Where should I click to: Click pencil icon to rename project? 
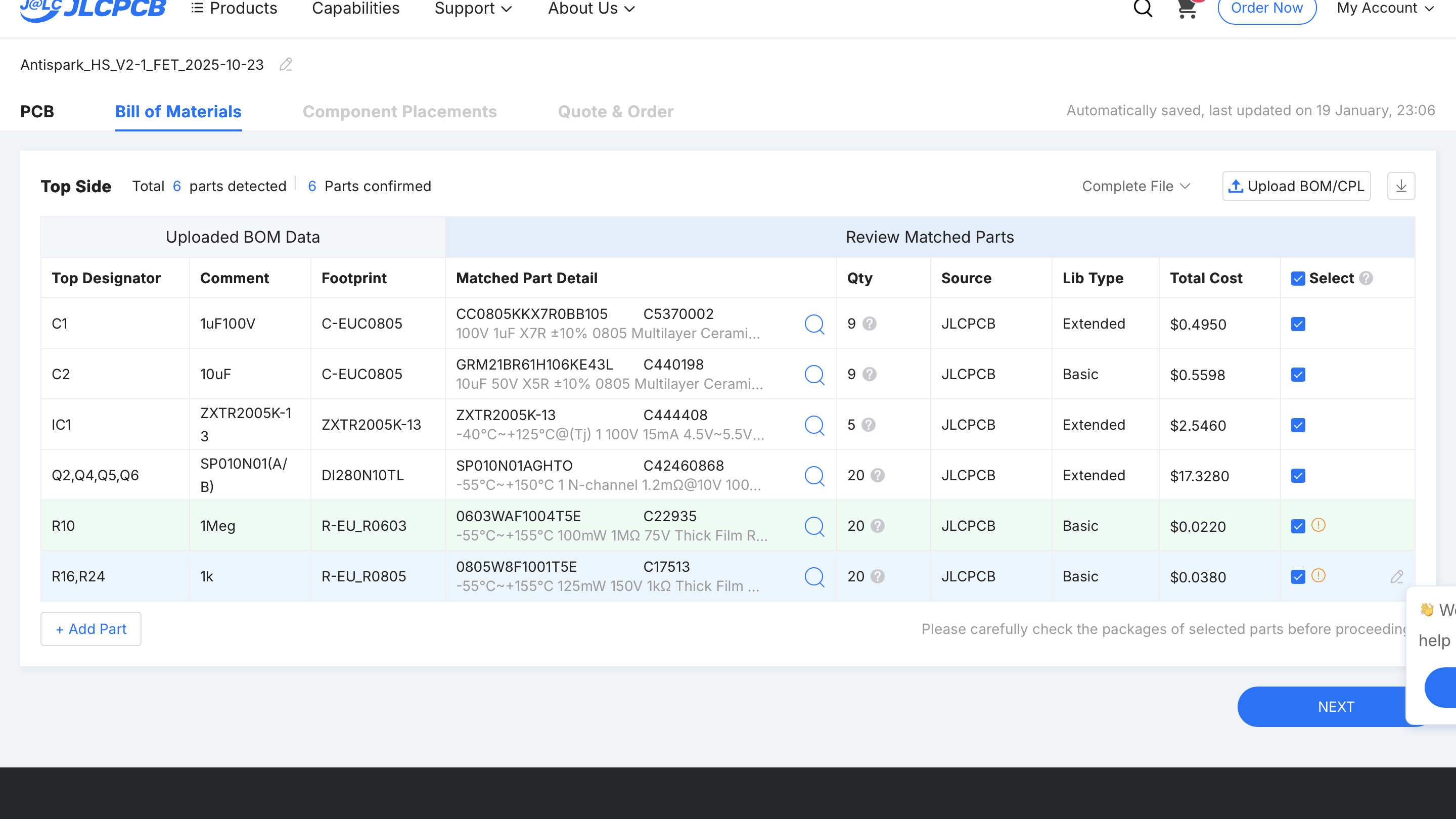click(x=286, y=65)
